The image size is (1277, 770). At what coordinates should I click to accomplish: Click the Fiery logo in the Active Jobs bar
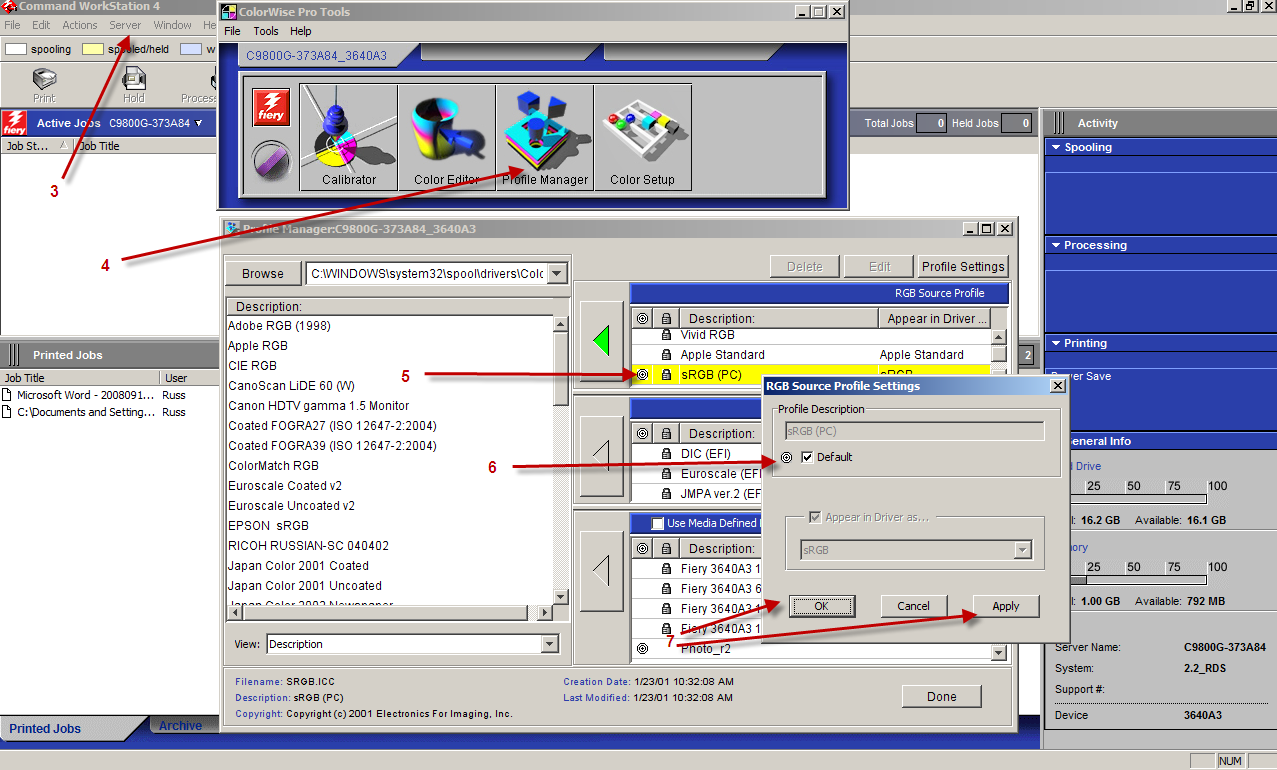click(x=15, y=123)
